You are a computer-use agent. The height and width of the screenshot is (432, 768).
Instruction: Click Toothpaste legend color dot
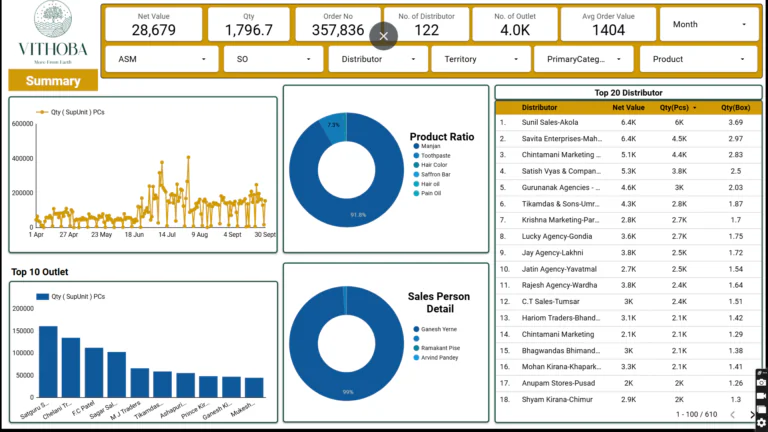tap(416, 155)
